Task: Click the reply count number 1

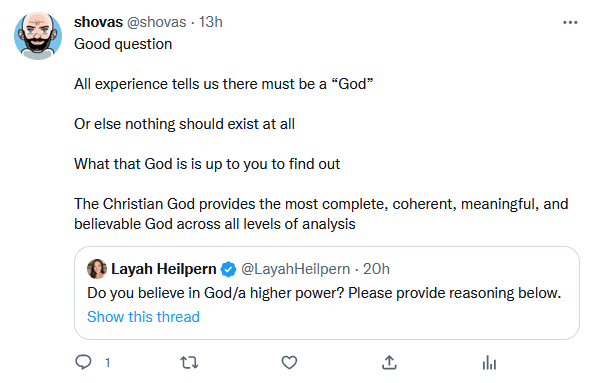Action: (x=108, y=363)
